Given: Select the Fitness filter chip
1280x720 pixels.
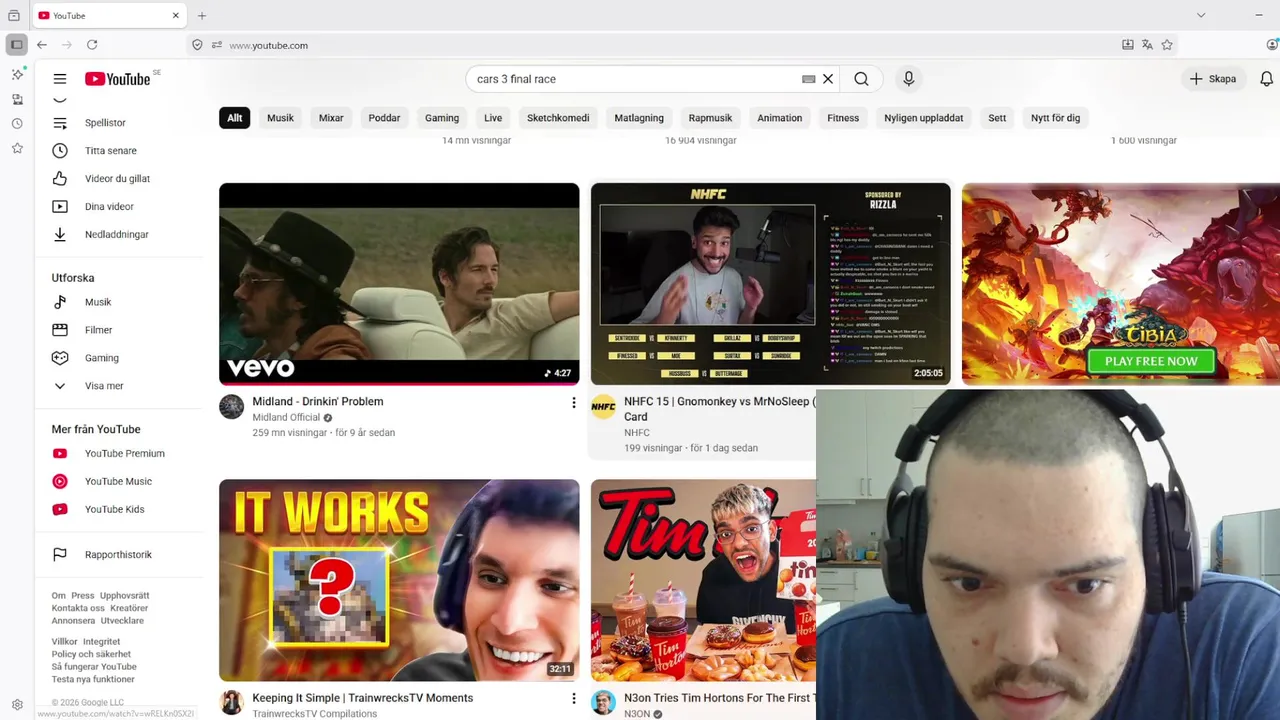Looking at the screenshot, I should point(843,118).
